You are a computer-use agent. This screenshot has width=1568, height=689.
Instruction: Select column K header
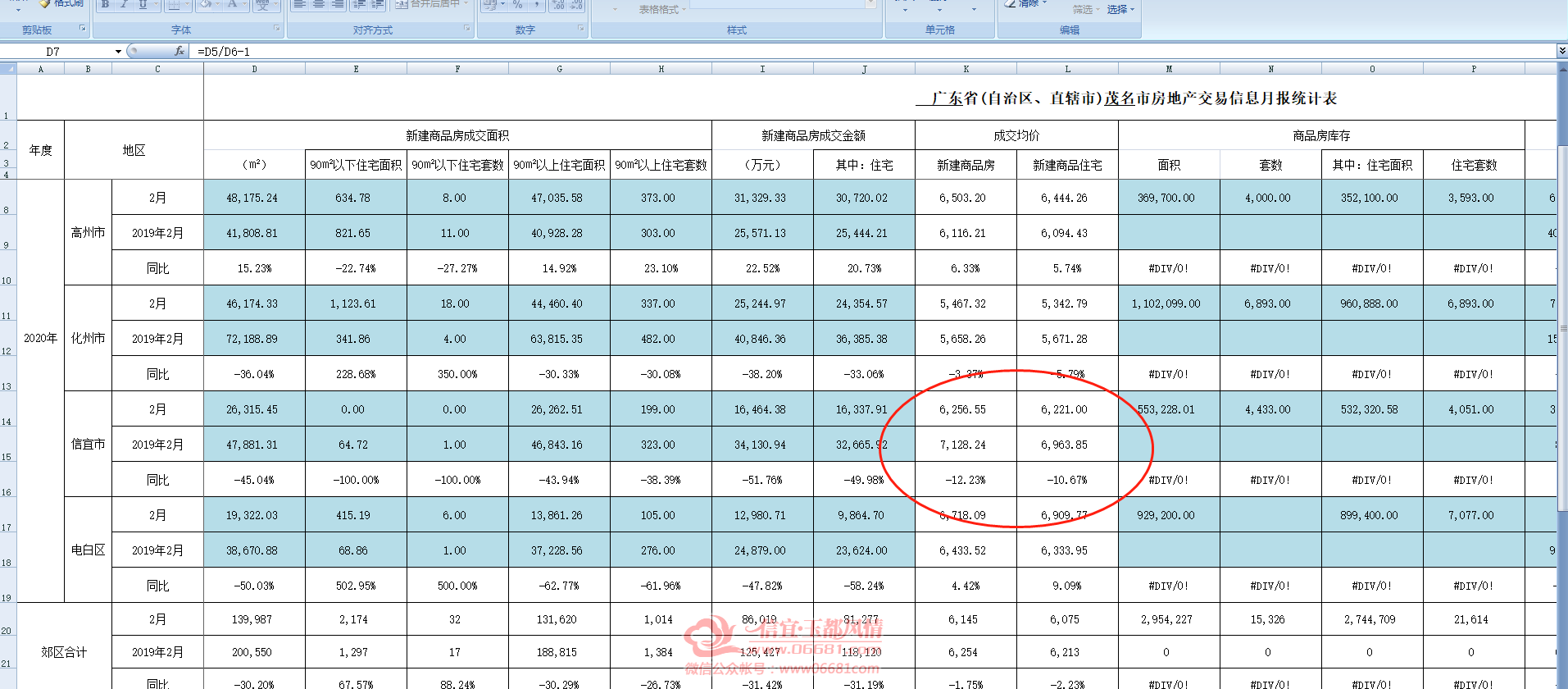(966, 69)
